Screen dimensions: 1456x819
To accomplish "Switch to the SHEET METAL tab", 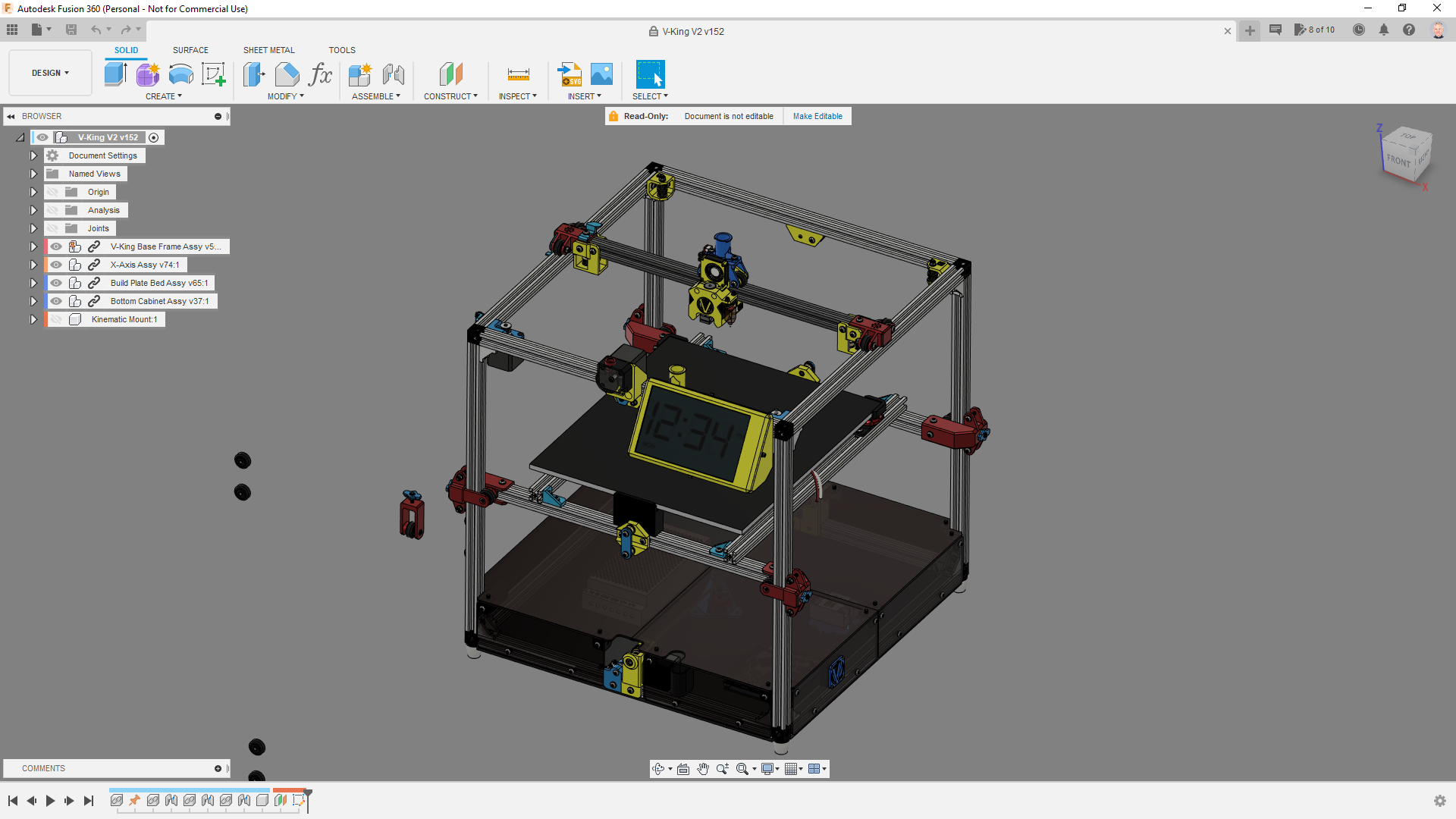I will click(x=268, y=50).
